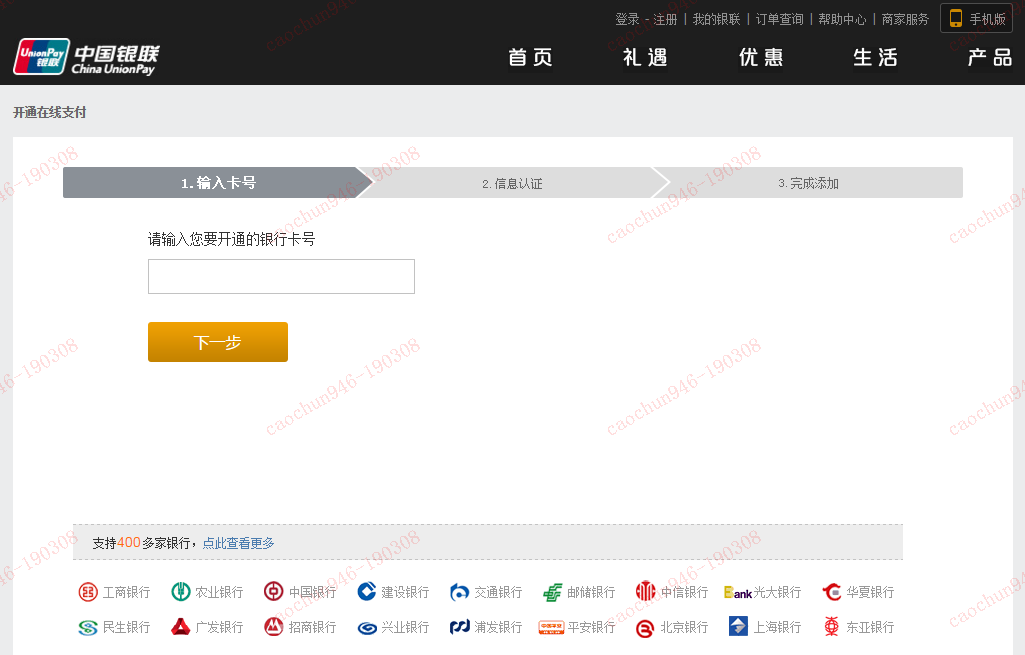Screen dimensions: 1025x655
Task: Select the 浦发银行 logo icon
Action: click(x=460, y=628)
